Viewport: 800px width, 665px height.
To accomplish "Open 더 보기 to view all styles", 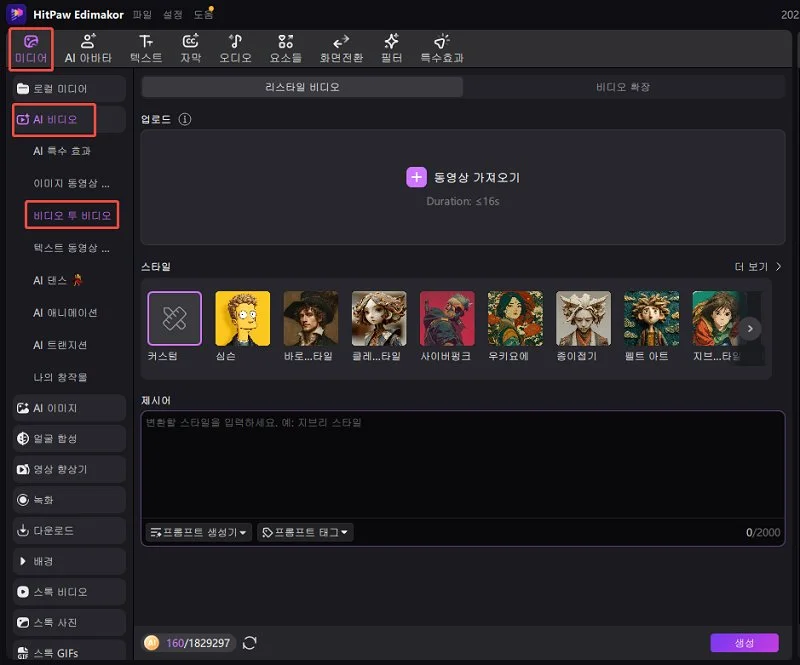I will click(x=750, y=267).
